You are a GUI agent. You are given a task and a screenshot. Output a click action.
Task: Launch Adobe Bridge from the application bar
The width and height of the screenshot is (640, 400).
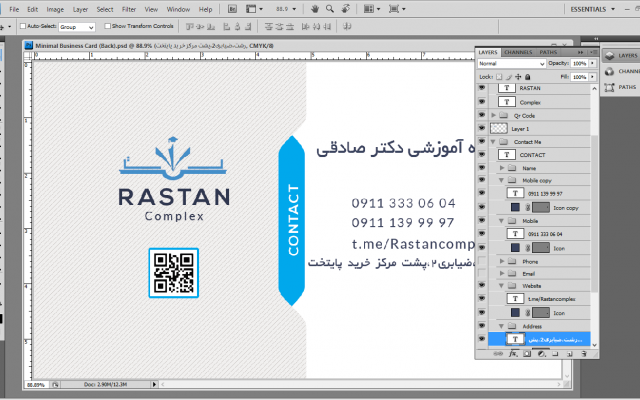tap(232, 9)
